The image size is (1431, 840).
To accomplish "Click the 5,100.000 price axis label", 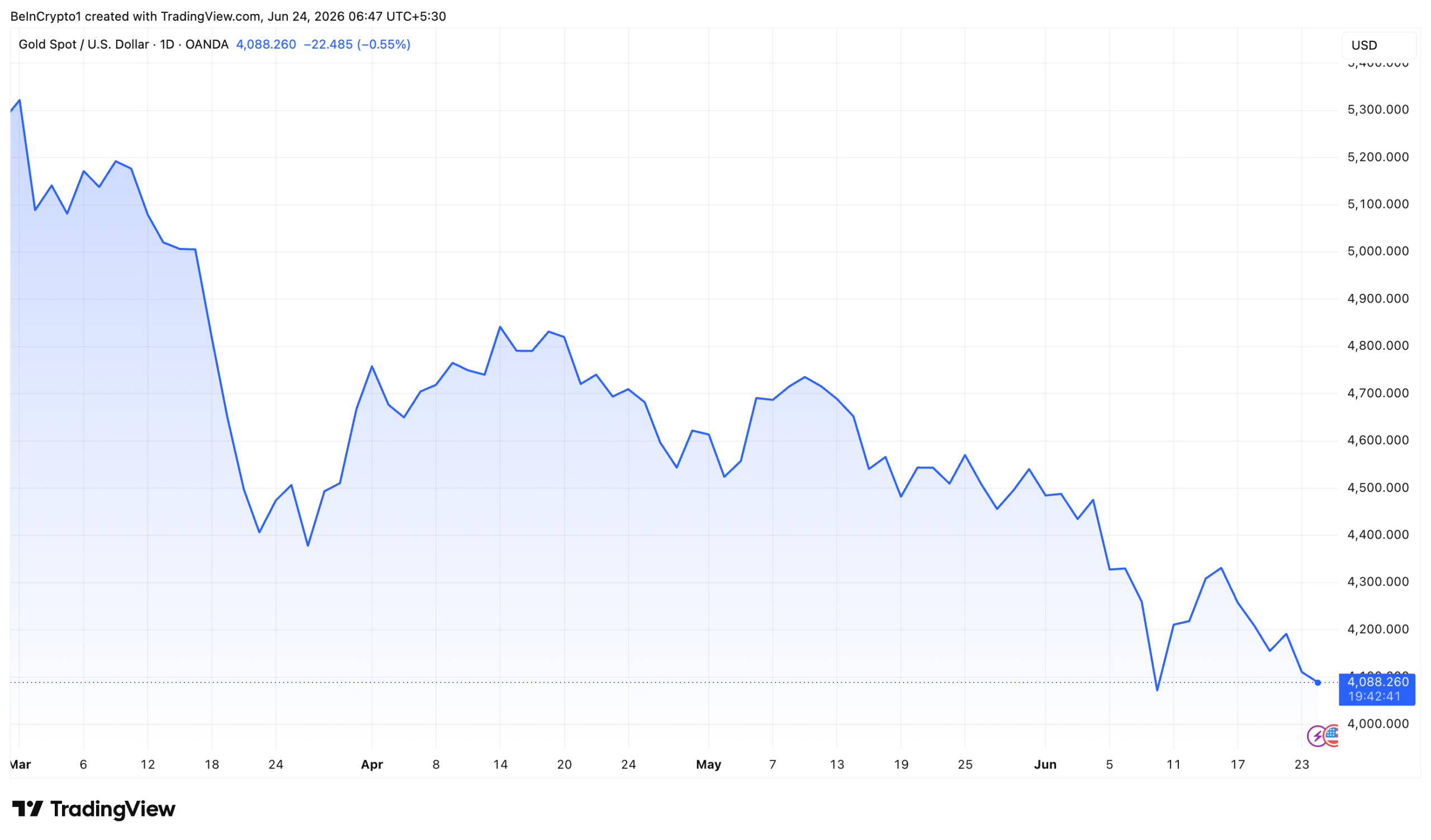I will coord(1378,205).
